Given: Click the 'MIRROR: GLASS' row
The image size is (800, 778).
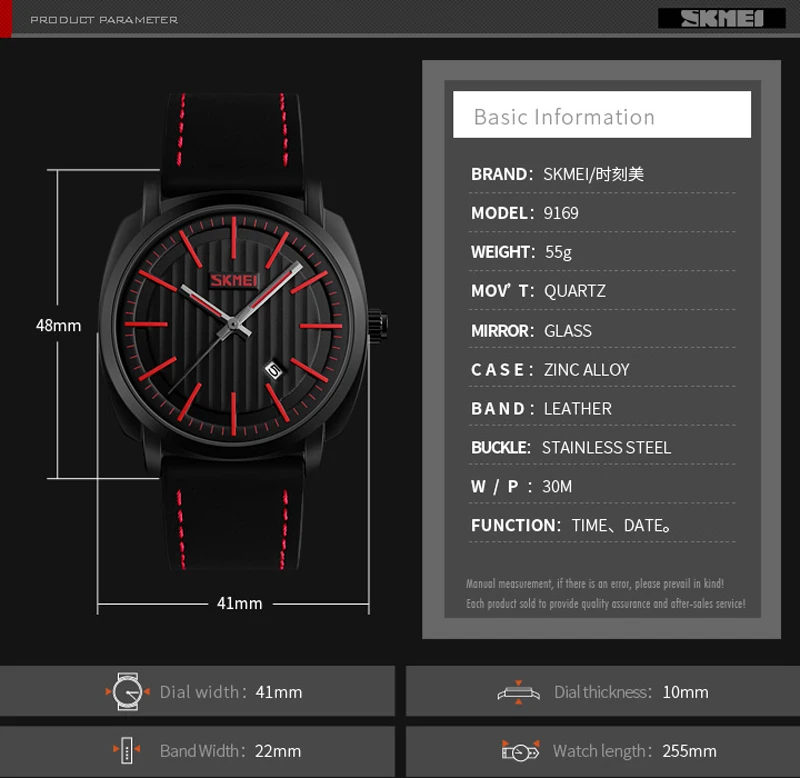Looking at the screenshot, I should click(x=602, y=331).
